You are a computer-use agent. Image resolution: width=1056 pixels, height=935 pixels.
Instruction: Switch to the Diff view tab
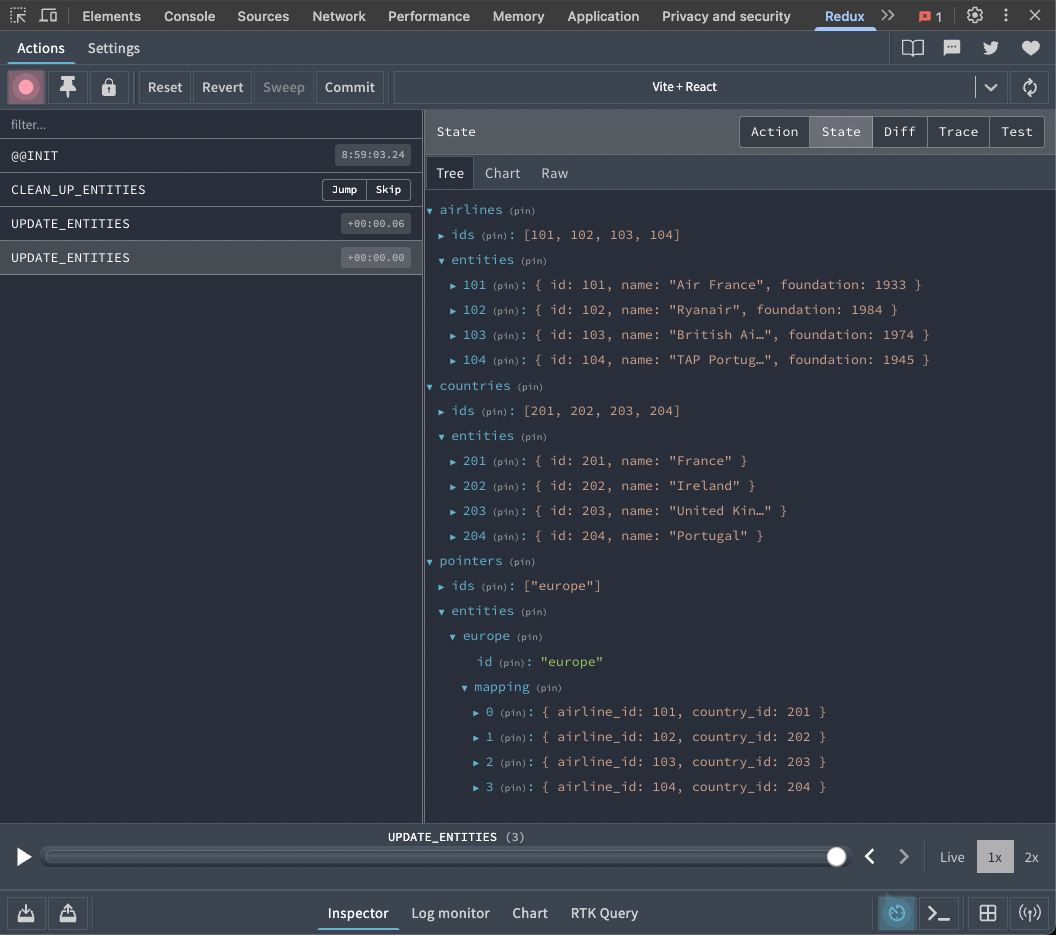tap(899, 131)
